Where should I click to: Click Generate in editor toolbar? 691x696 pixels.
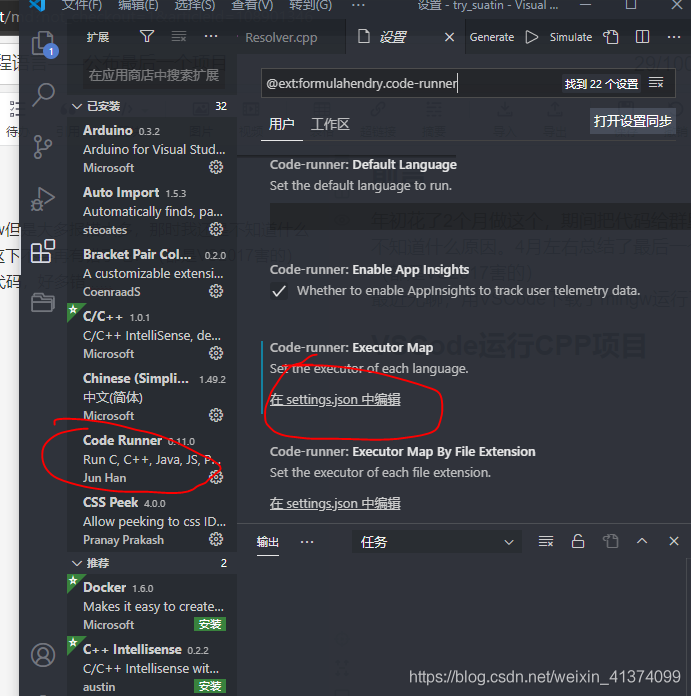(492, 37)
